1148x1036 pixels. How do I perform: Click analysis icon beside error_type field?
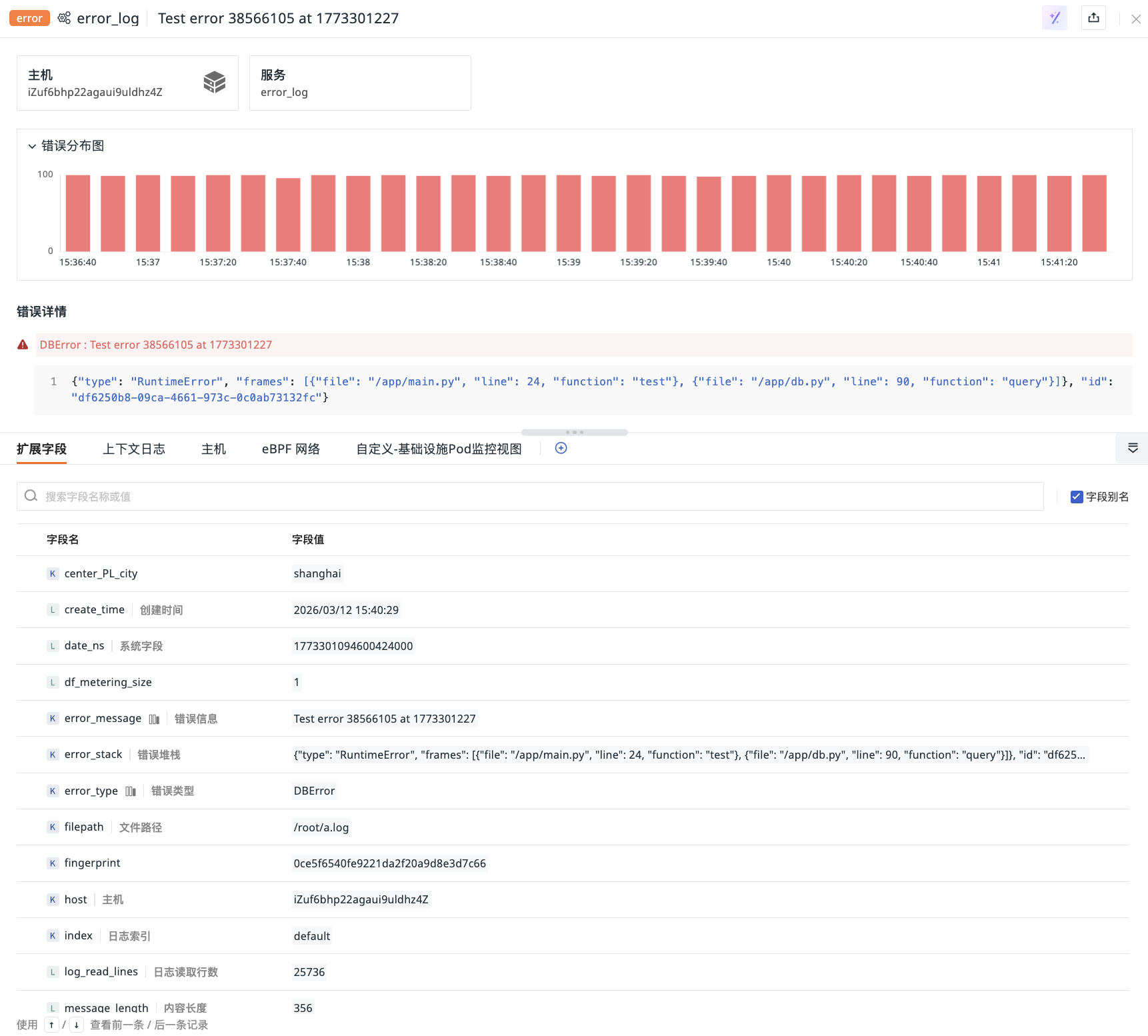point(131,791)
